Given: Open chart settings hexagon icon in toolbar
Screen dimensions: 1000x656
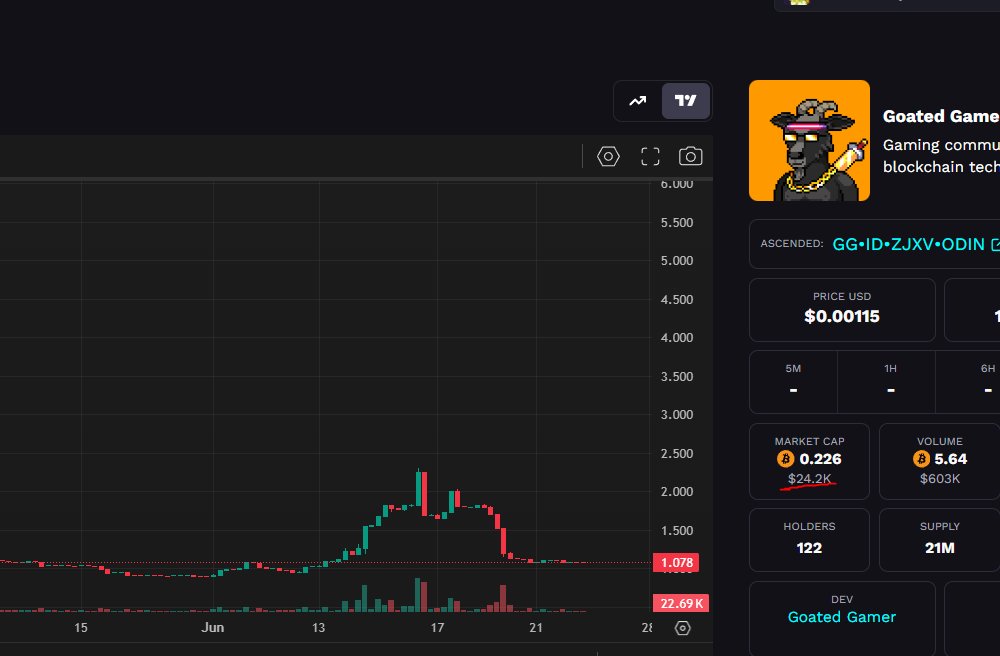Looking at the screenshot, I should point(608,156).
